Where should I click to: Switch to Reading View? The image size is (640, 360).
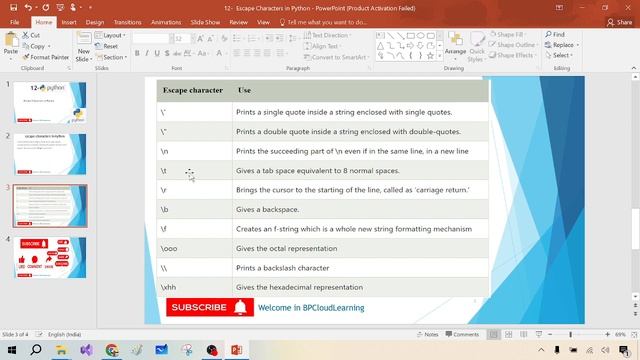tap(524, 334)
